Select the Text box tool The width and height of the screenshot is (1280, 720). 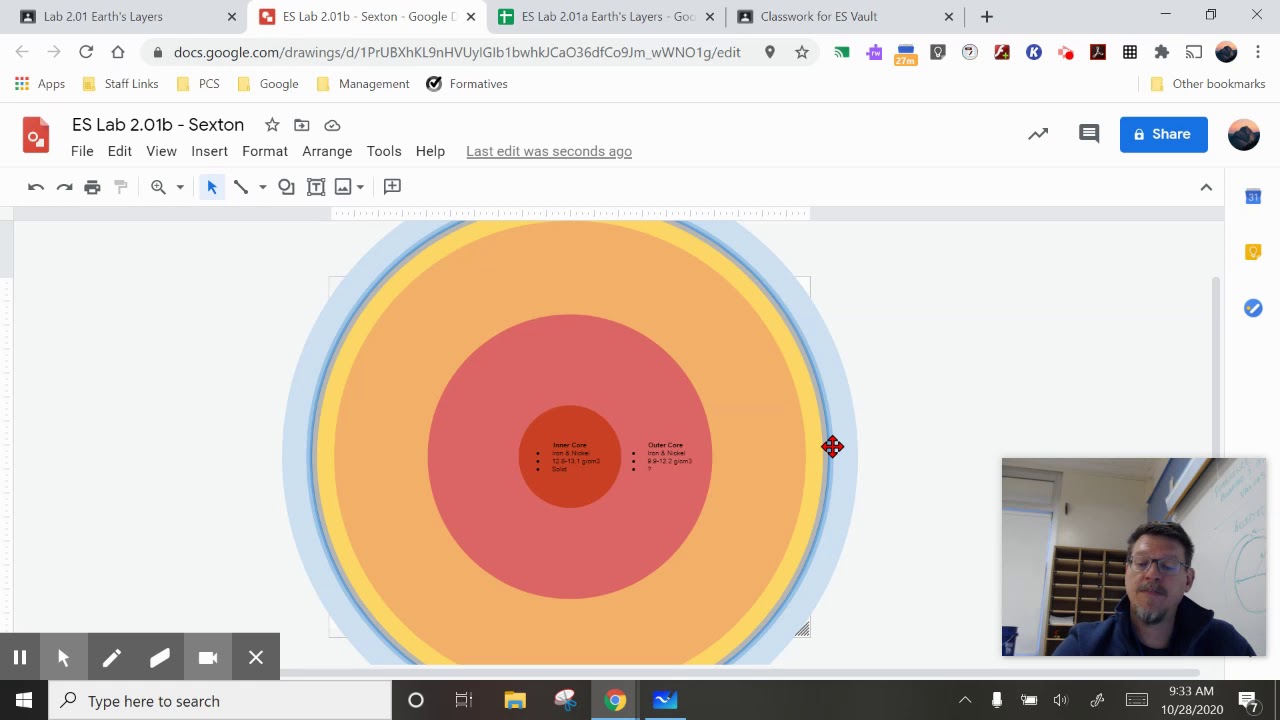tap(316, 187)
